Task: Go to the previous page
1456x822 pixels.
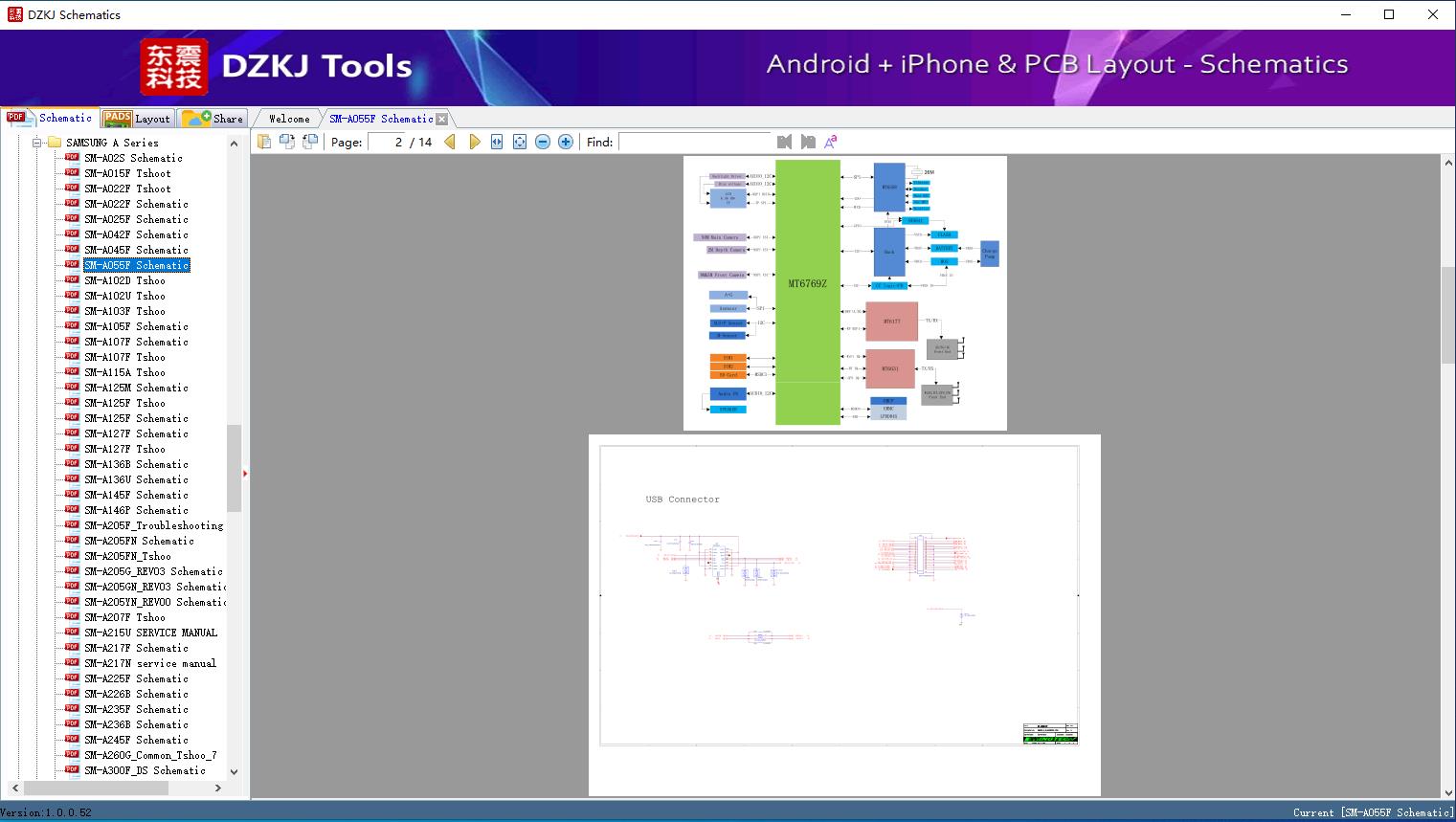Action: [450, 142]
